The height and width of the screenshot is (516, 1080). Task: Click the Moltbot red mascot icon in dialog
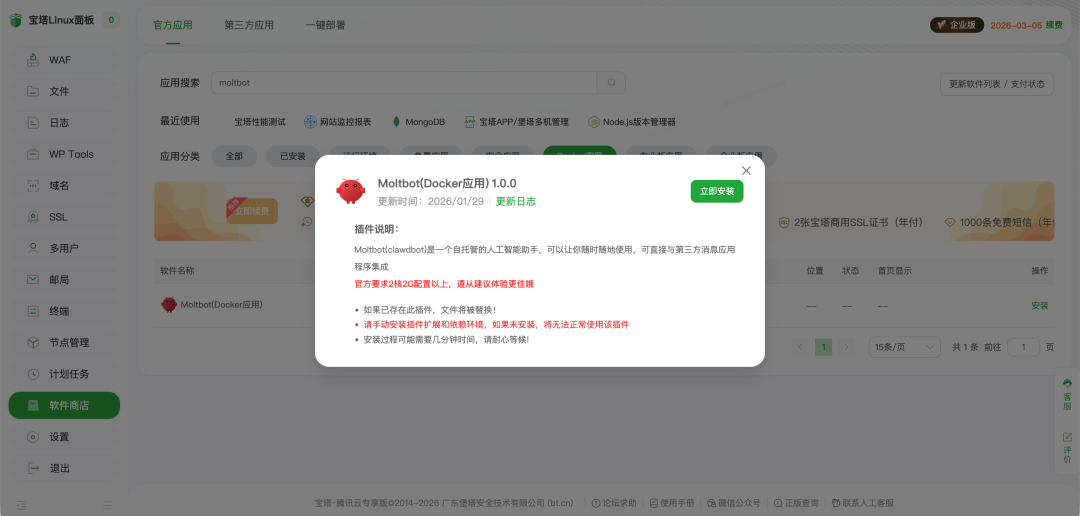351,191
